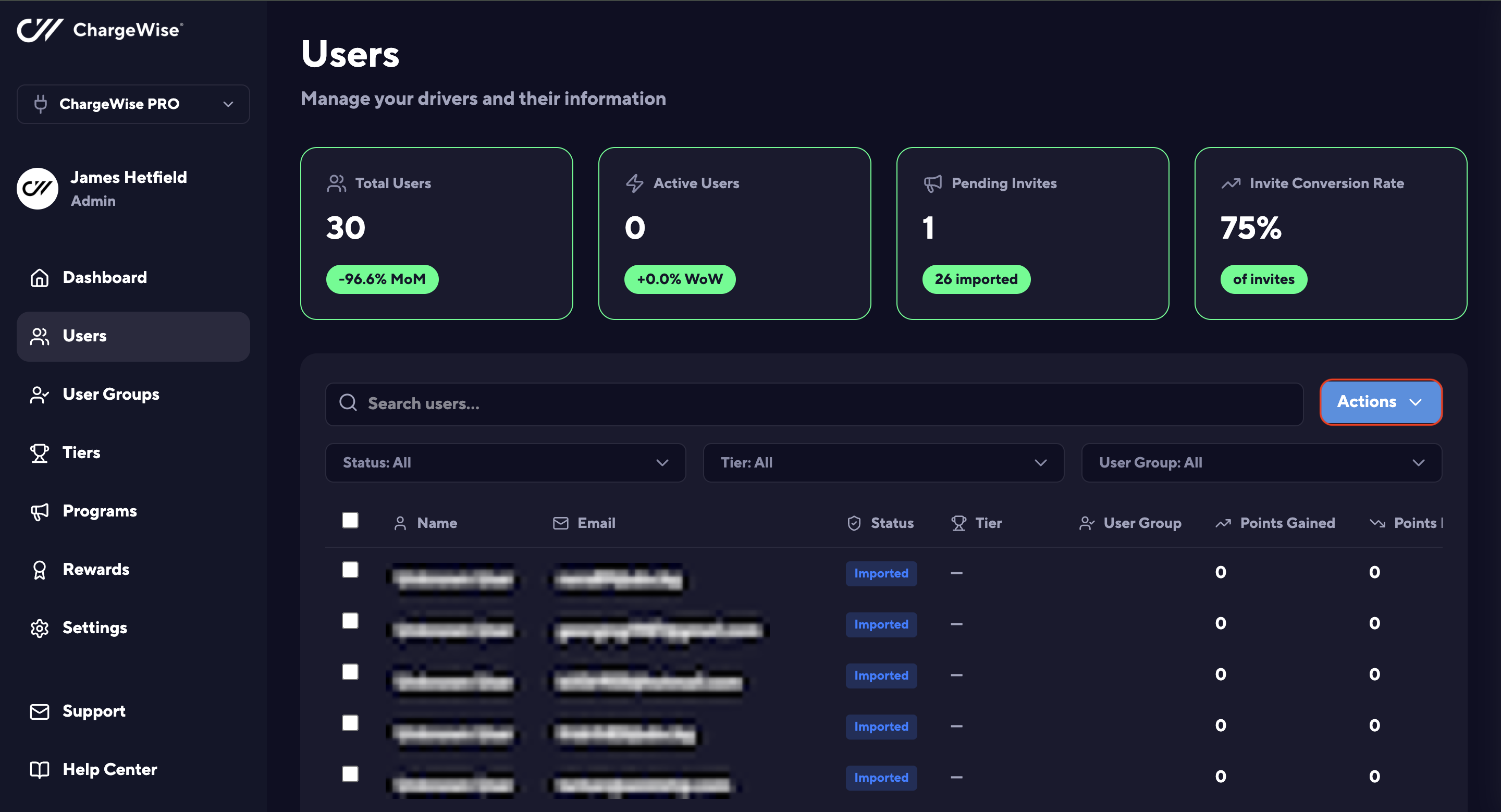Click the ChargeWise logo icon
Image resolution: width=1501 pixels, height=812 pixels.
point(40,30)
